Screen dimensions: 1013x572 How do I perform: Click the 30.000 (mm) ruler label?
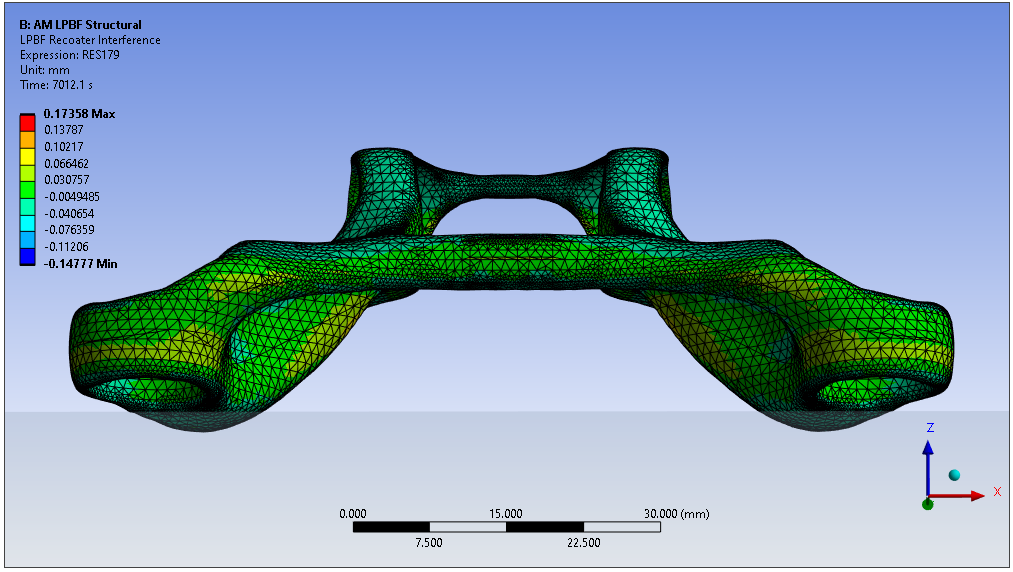coord(676,514)
